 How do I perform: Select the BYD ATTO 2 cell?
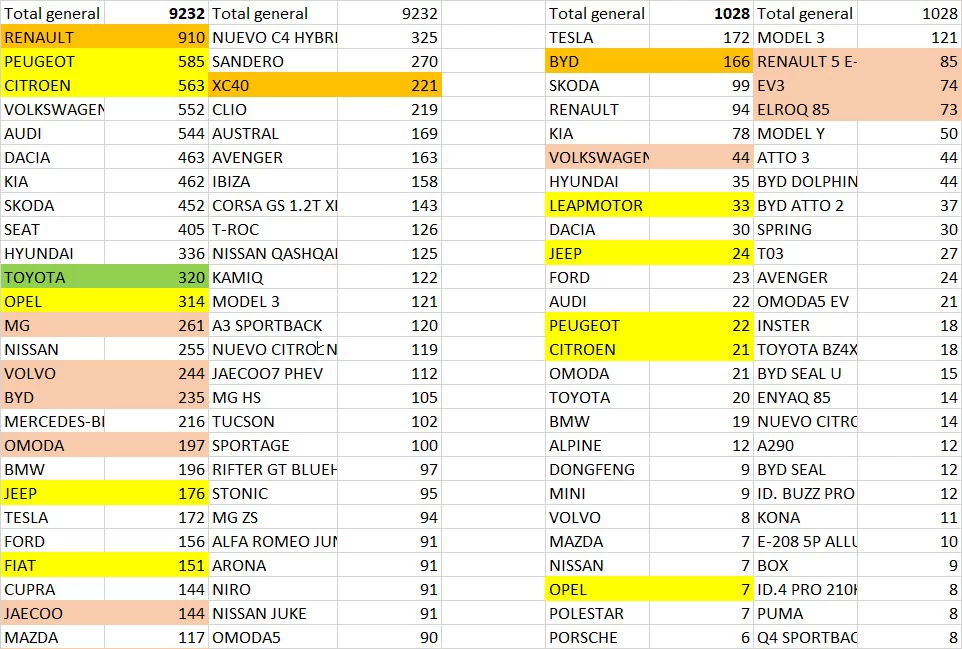[806, 205]
